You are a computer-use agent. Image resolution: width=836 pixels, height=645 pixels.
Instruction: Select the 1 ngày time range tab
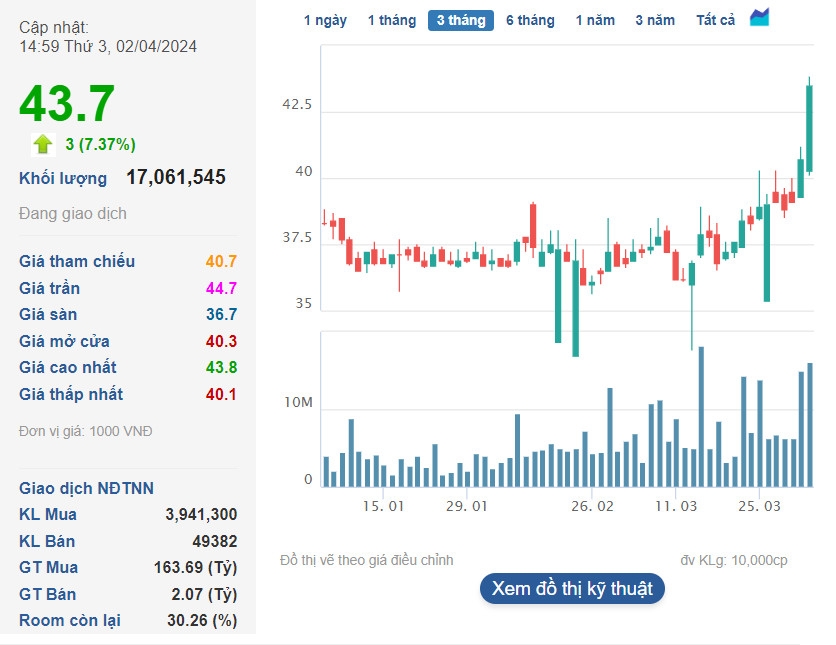pyautogui.click(x=325, y=20)
